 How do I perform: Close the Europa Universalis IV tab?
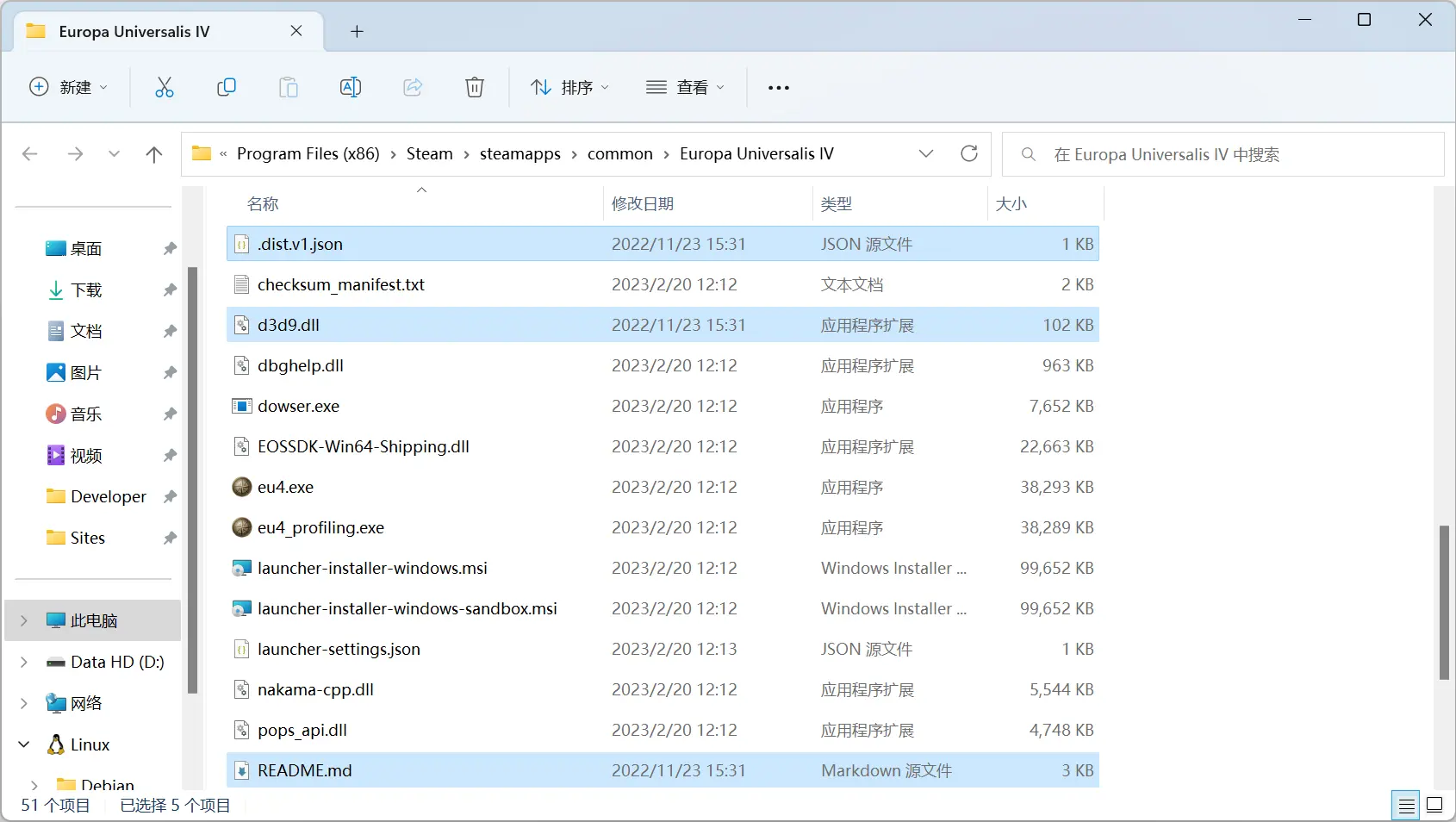click(296, 31)
